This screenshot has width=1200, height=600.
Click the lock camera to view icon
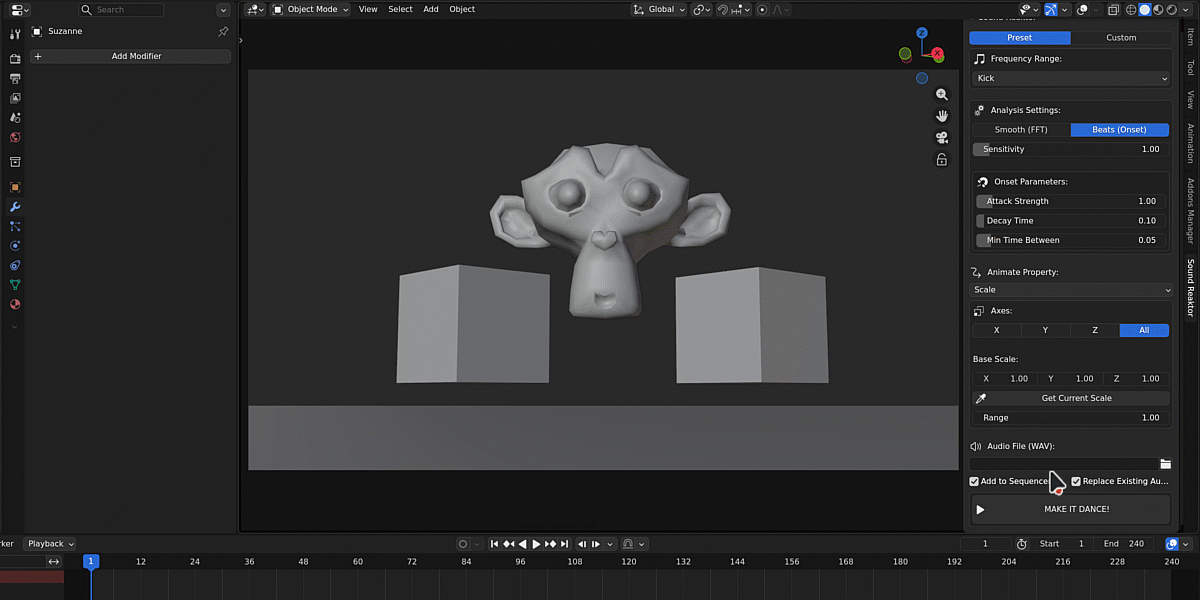click(x=941, y=160)
